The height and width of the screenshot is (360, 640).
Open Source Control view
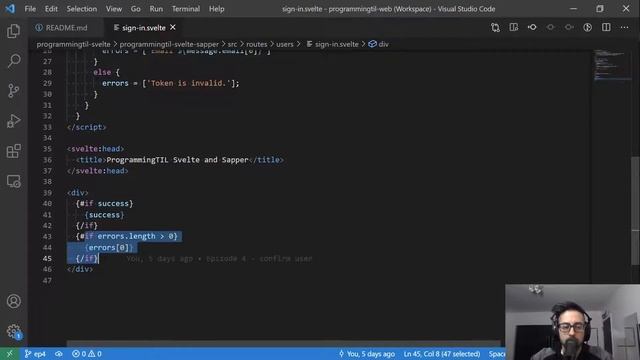[13, 91]
